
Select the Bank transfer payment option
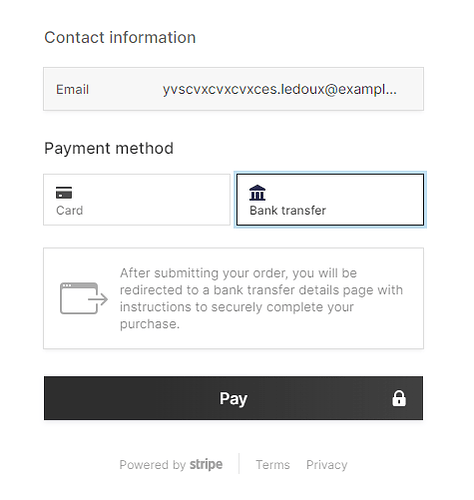330,200
